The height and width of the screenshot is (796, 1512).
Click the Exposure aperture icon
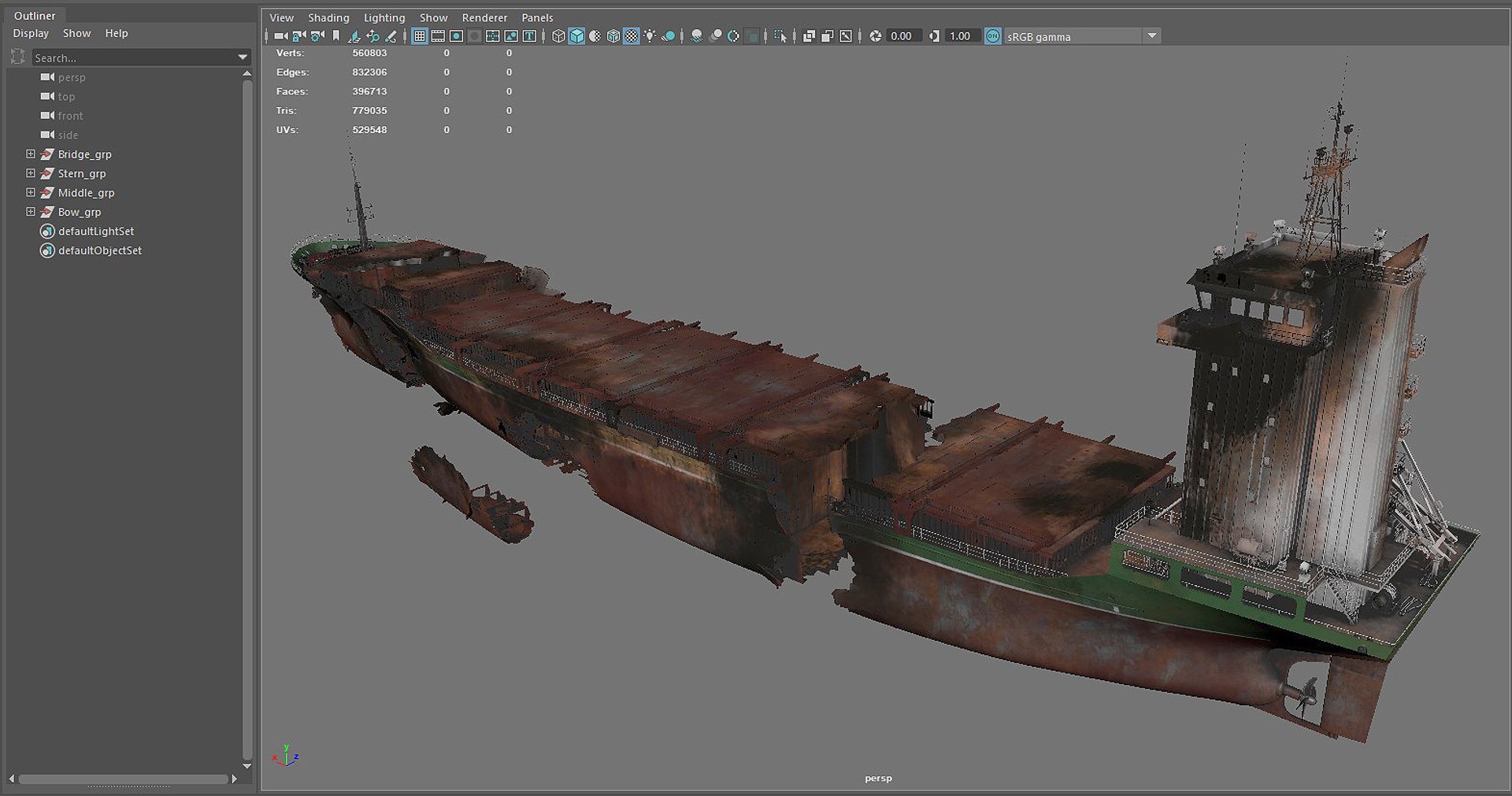pyautogui.click(x=875, y=36)
